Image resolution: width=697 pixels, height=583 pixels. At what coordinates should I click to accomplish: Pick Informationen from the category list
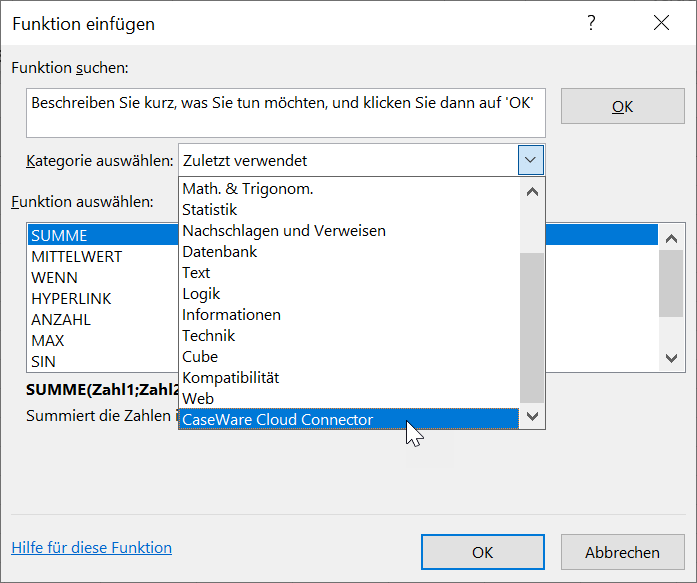(348, 315)
